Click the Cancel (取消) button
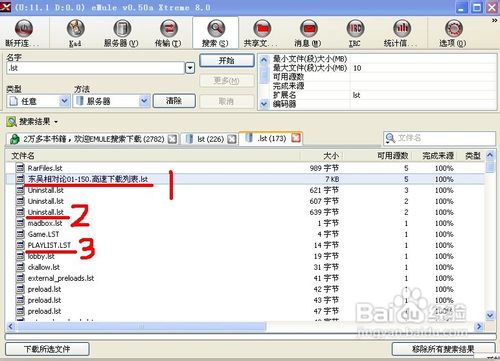The image size is (500, 361). pos(227,101)
